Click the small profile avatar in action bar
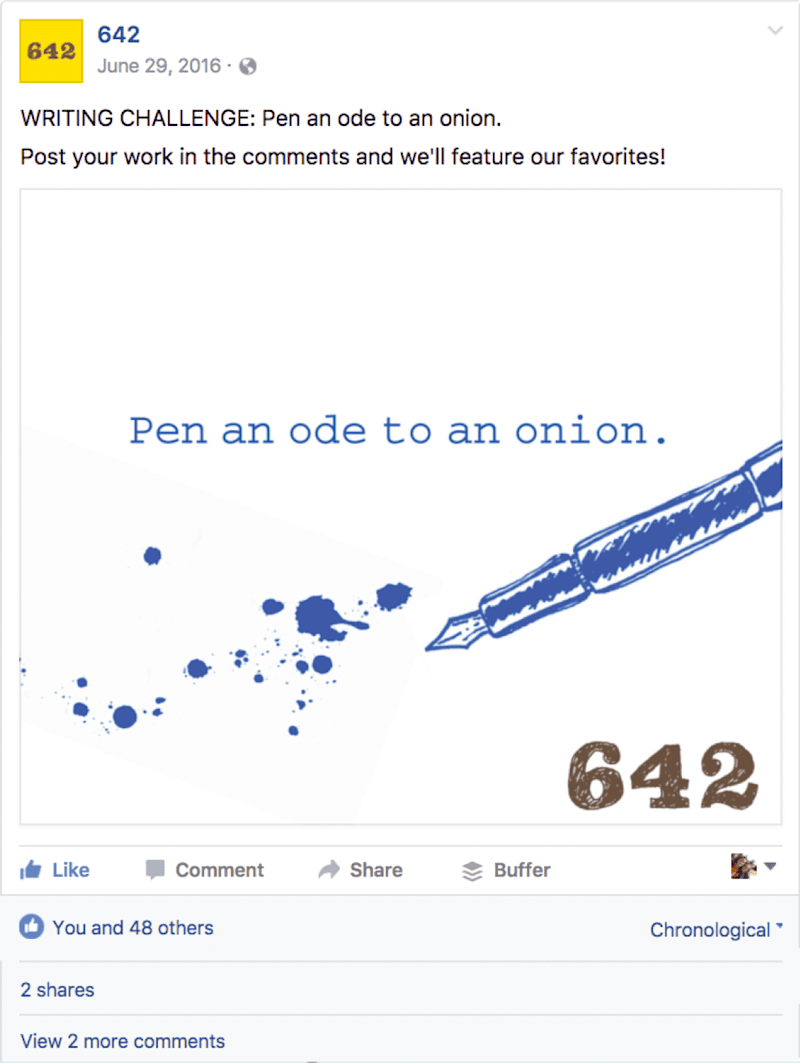The image size is (800, 1063). tap(743, 866)
